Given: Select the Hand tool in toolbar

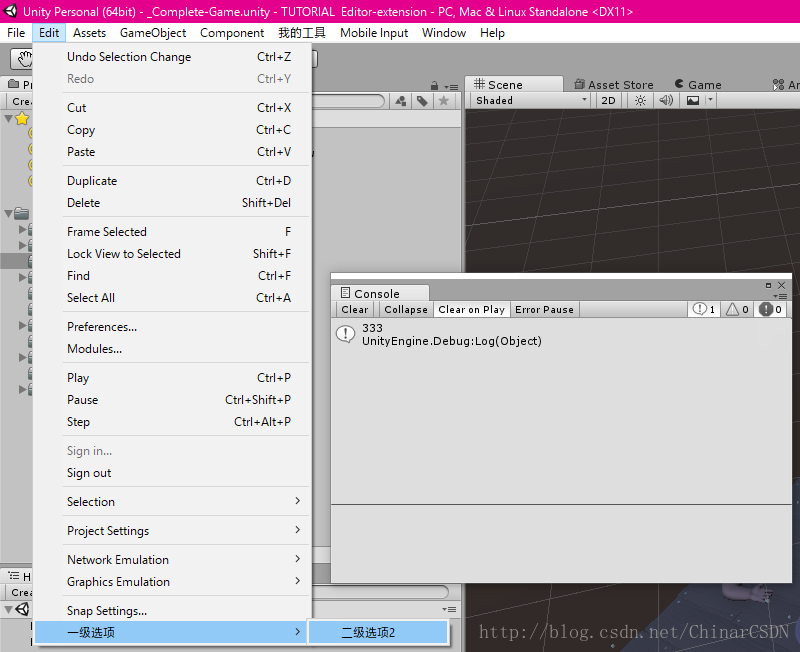Looking at the screenshot, I should (23, 59).
